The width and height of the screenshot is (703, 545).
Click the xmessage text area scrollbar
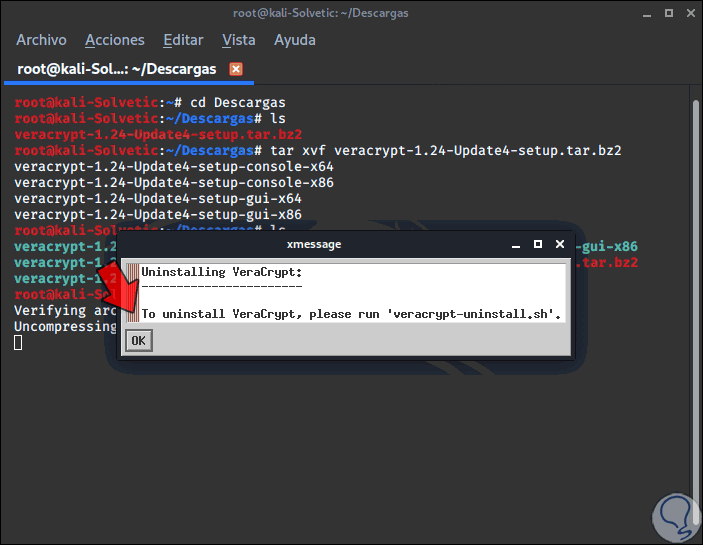click(133, 293)
